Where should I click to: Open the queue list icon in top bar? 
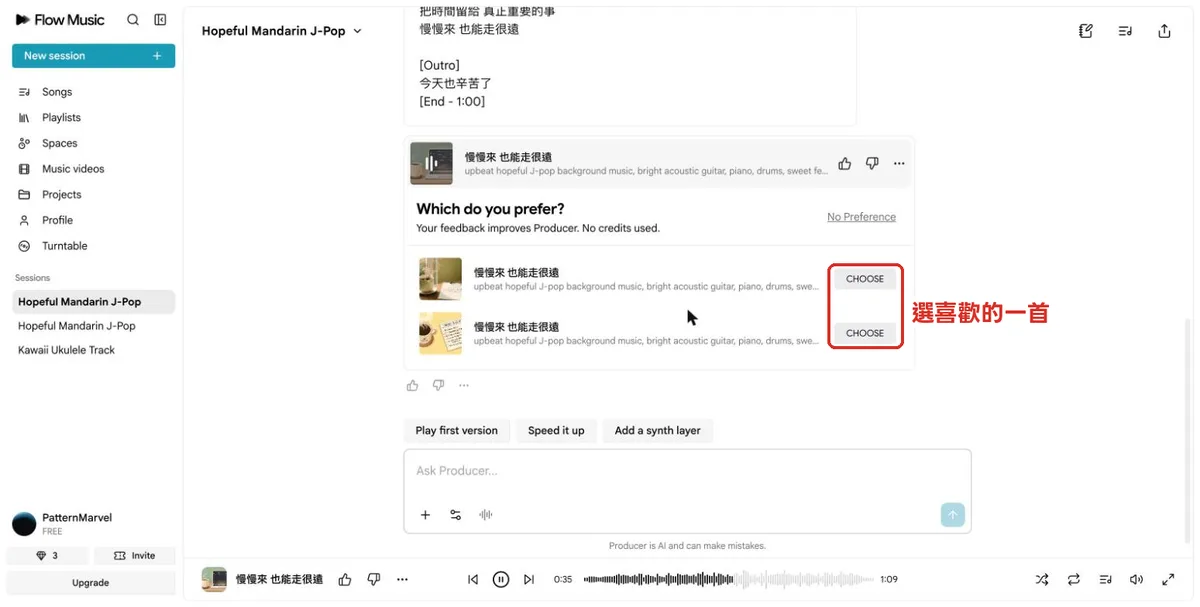pos(1125,31)
